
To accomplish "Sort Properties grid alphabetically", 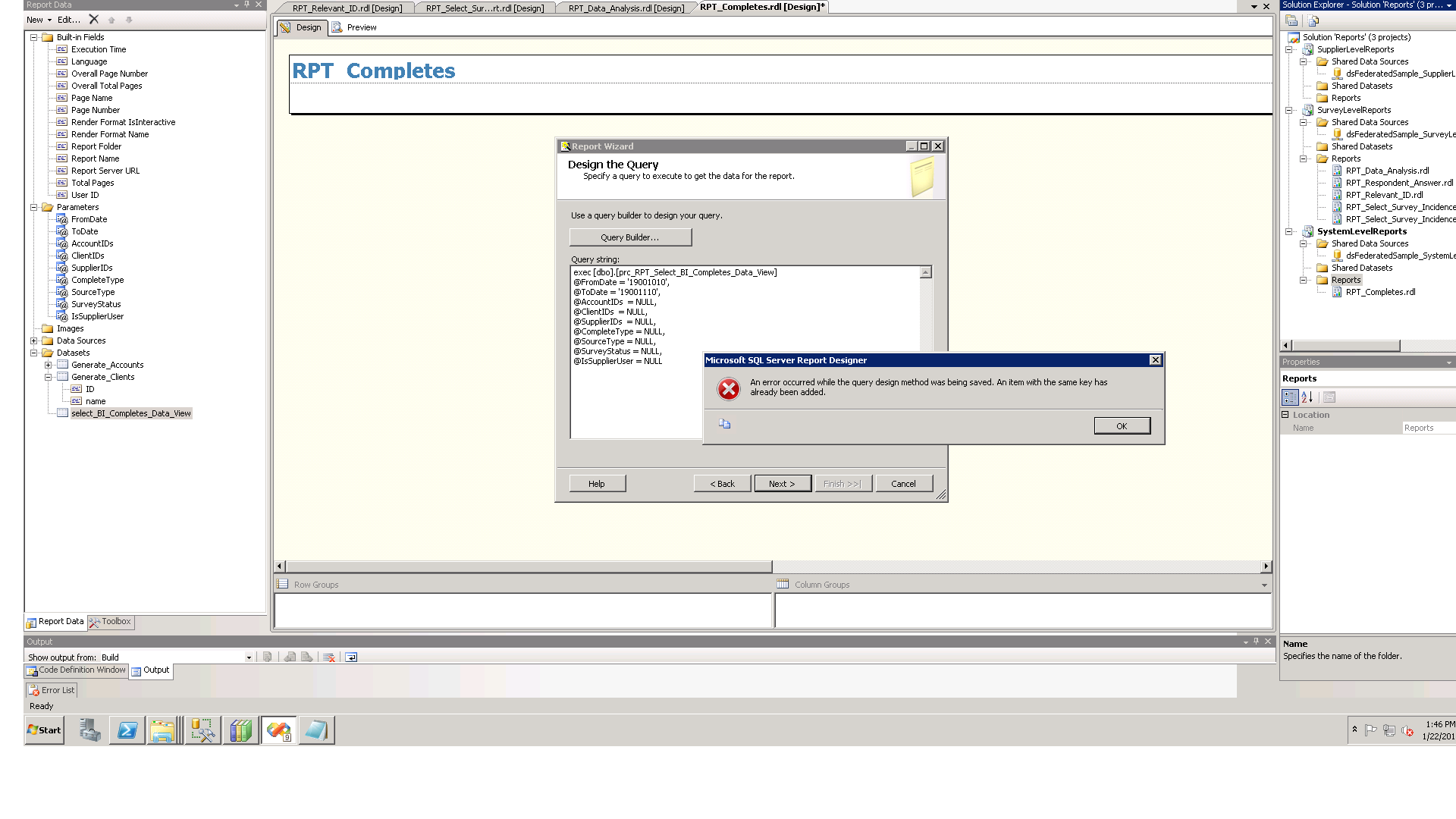I will click(1307, 397).
